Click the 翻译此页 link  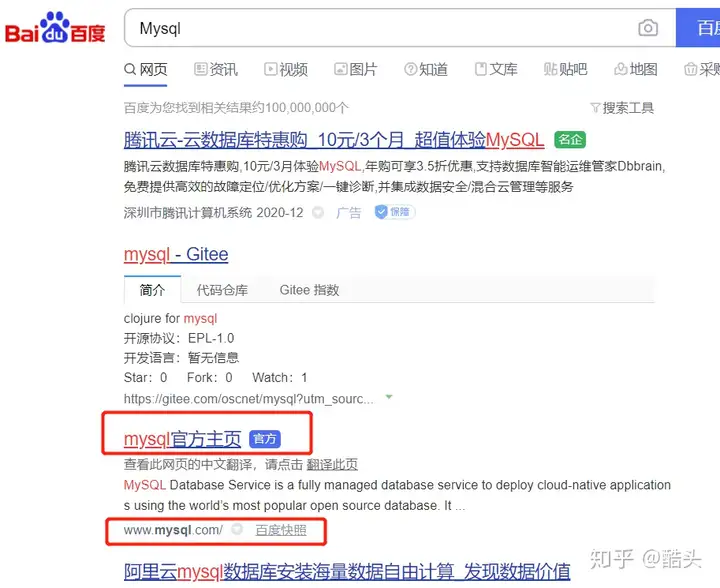[x=332, y=465]
